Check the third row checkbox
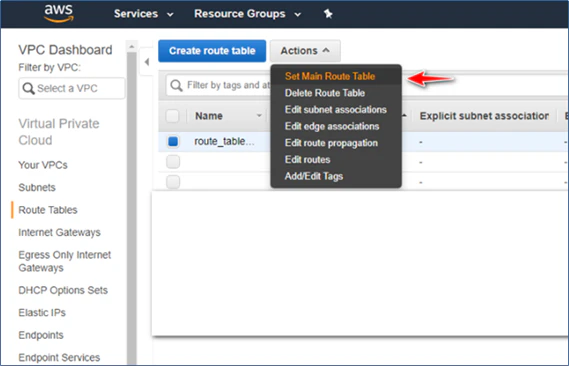This screenshot has width=569, height=366. (173, 182)
